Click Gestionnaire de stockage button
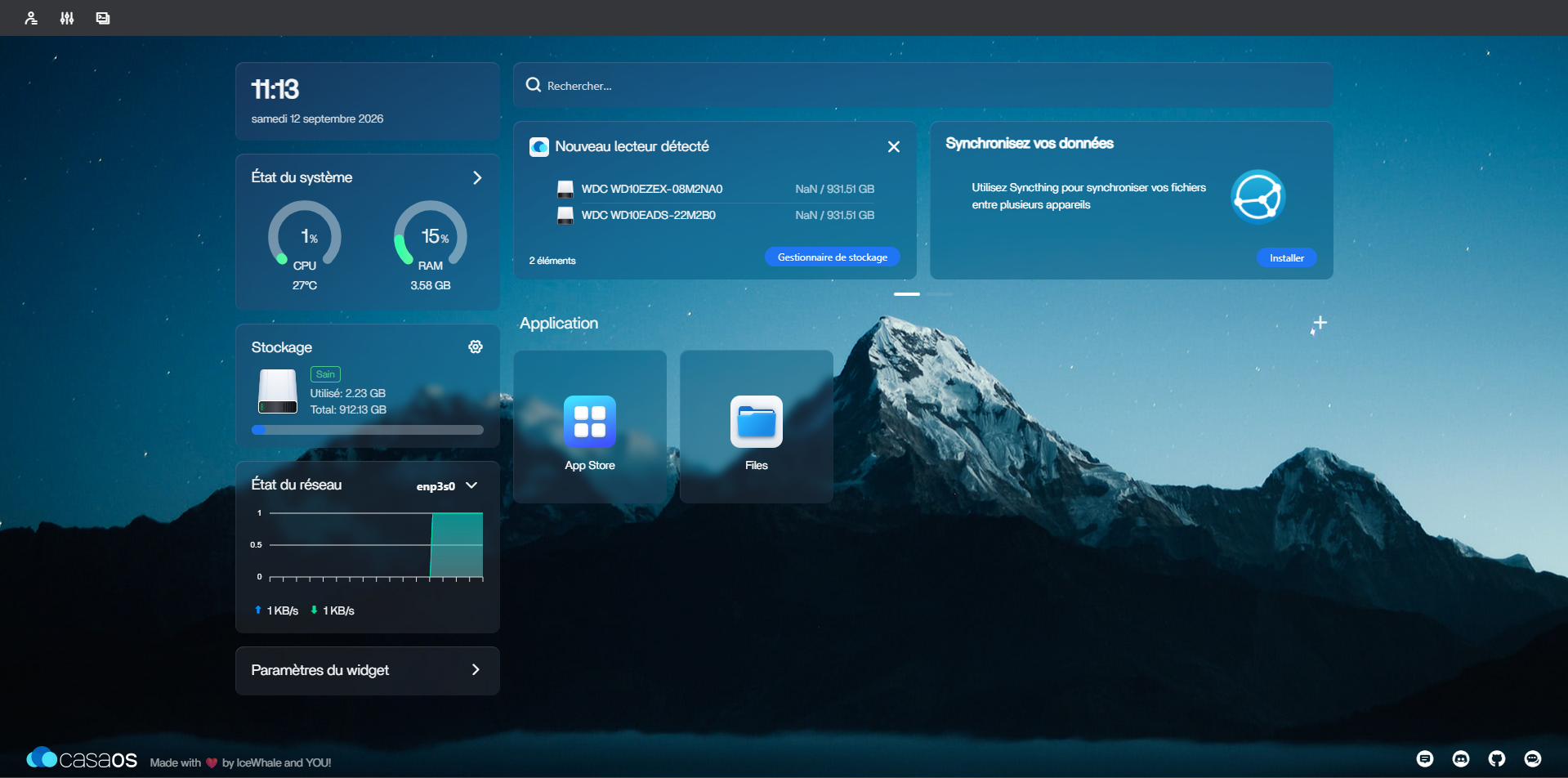Viewport: 1568px width, 778px height. pos(833,257)
